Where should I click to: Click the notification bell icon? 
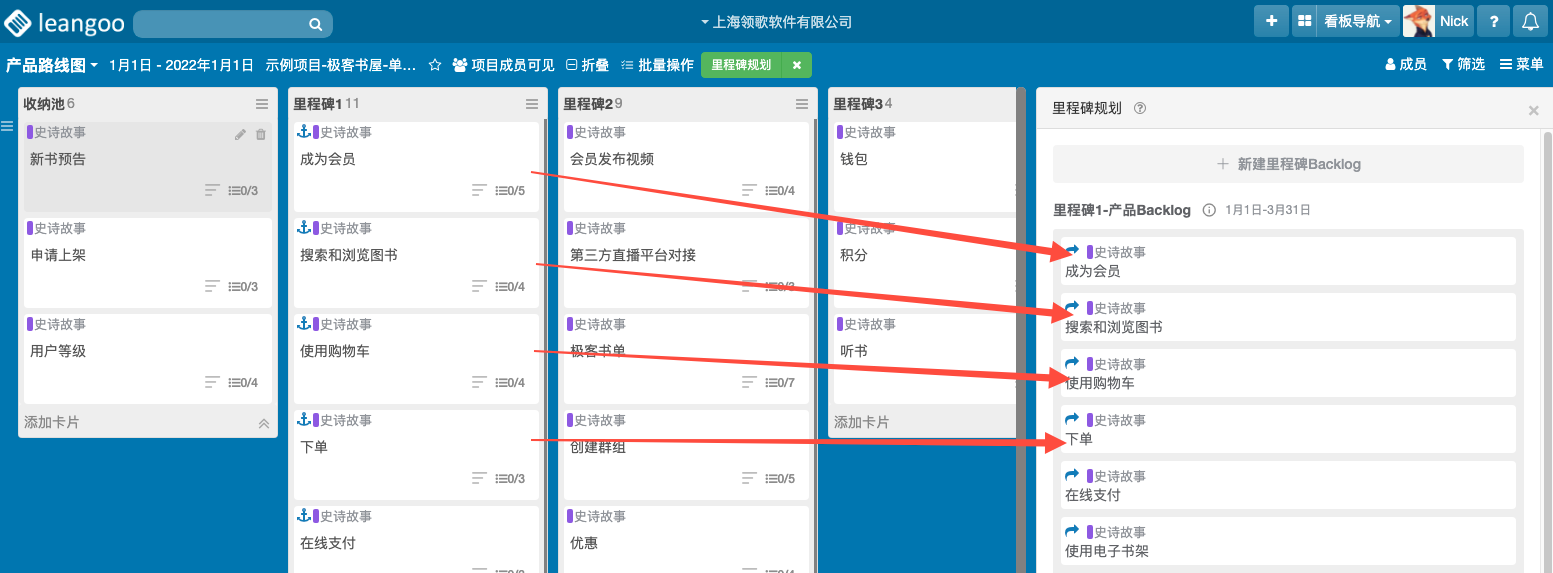pos(1529,21)
